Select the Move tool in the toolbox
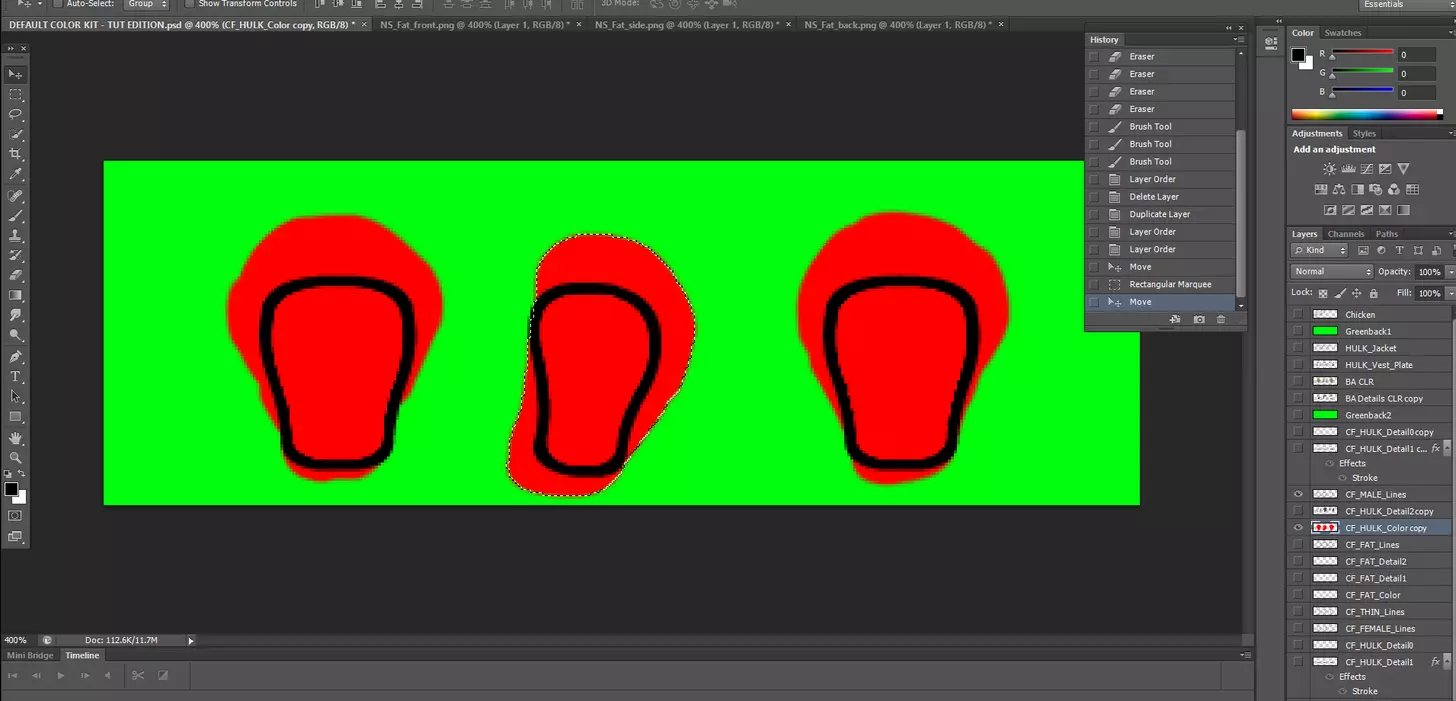The height and width of the screenshot is (701, 1456). point(15,74)
